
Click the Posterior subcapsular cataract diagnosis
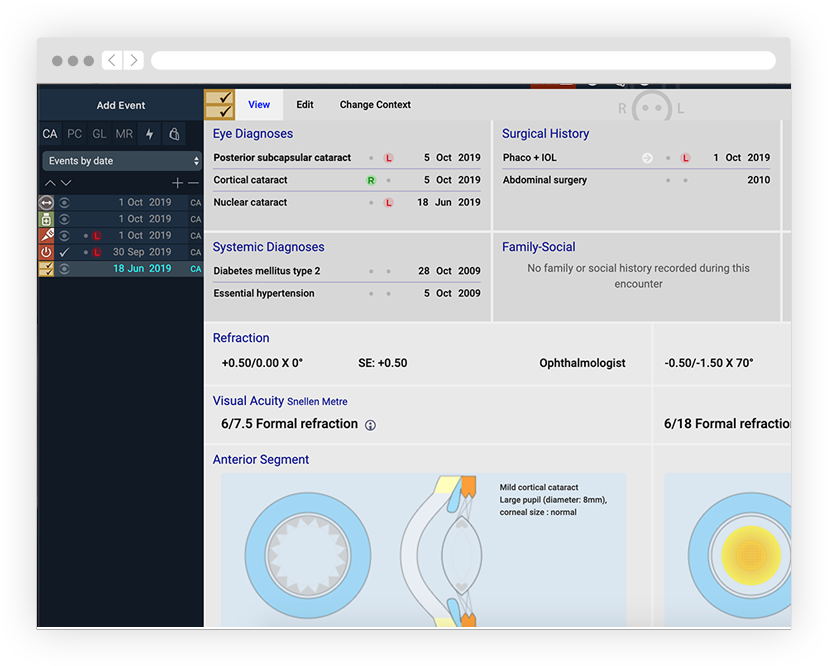point(282,157)
